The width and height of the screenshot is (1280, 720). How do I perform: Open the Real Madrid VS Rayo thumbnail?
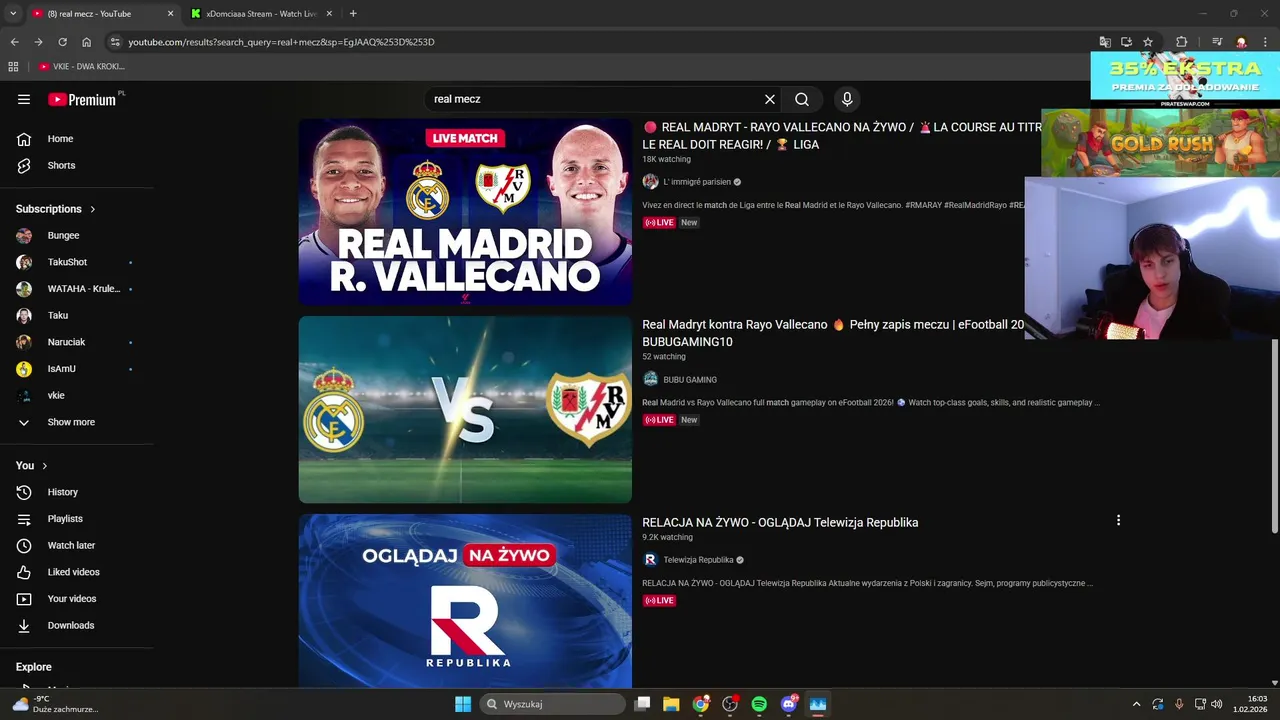[x=465, y=410]
